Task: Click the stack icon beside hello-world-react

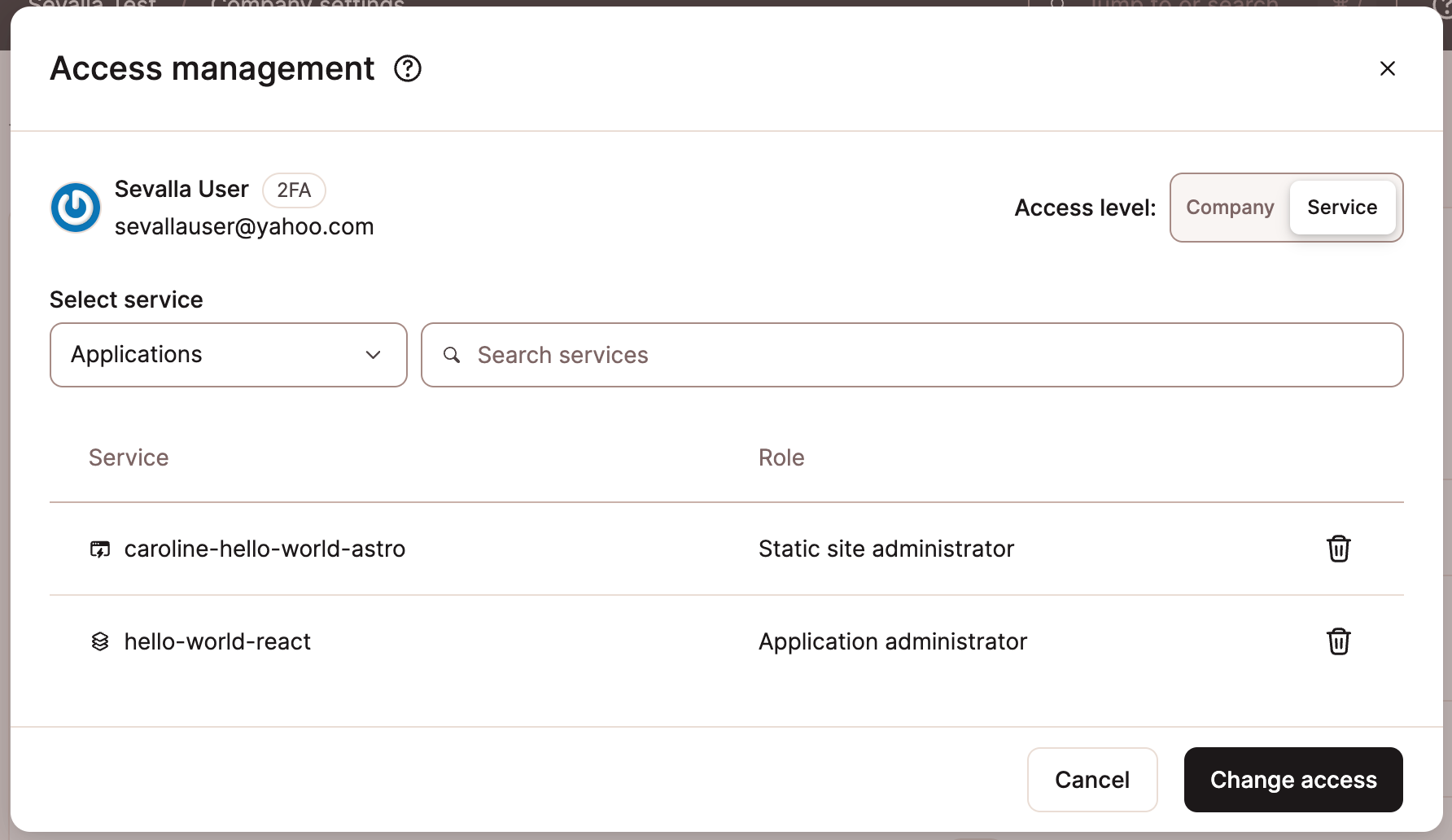Action: point(99,641)
